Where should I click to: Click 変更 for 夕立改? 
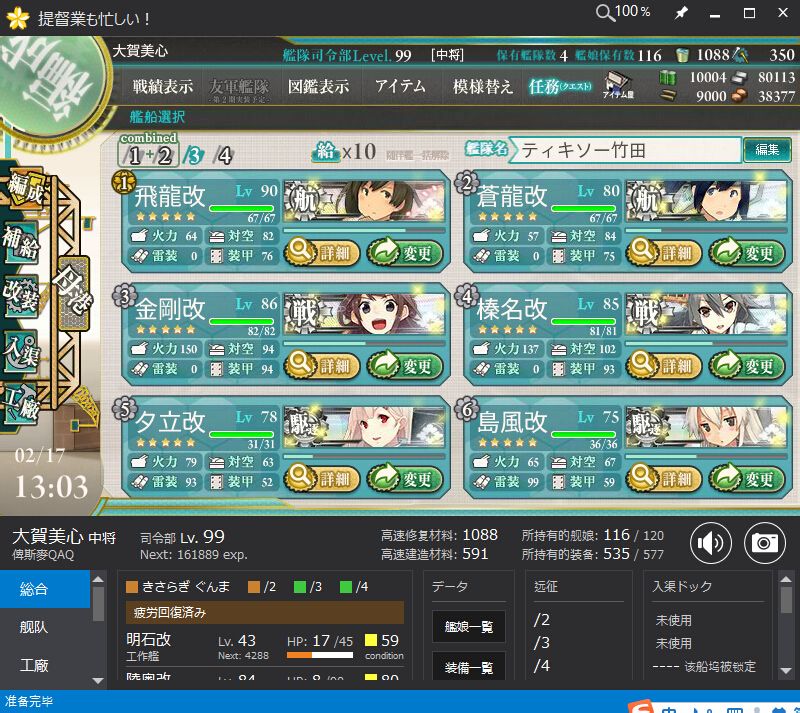[x=405, y=479]
